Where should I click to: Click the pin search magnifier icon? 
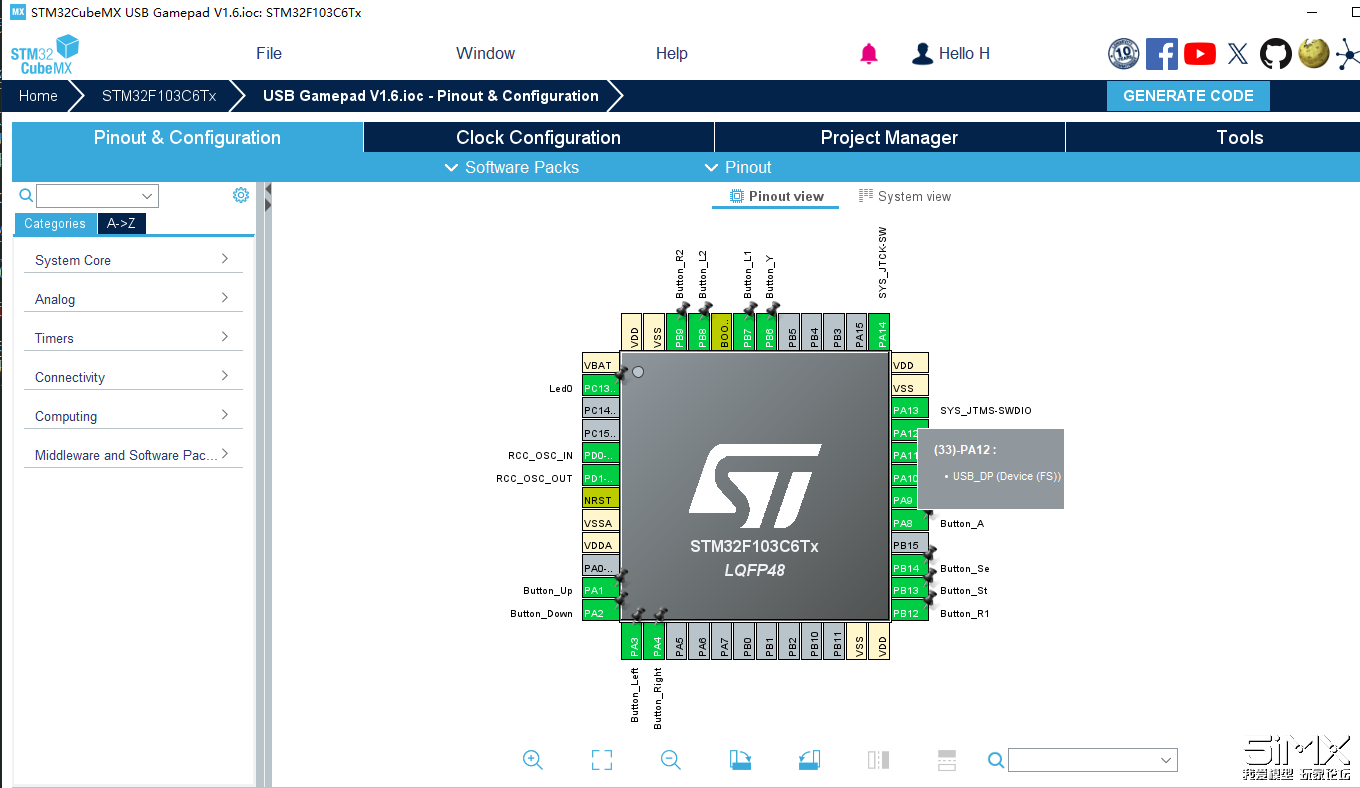(x=996, y=760)
